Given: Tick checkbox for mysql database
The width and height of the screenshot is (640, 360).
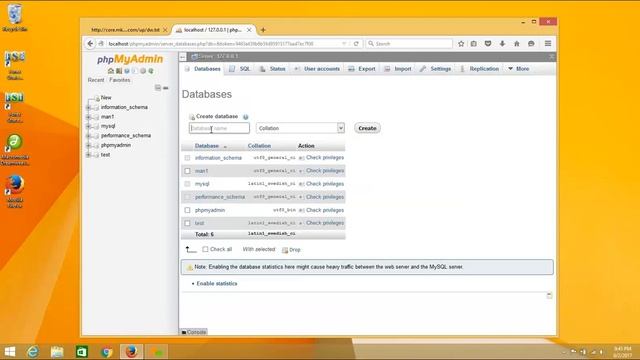Looking at the screenshot, I should tap(187, 184).
